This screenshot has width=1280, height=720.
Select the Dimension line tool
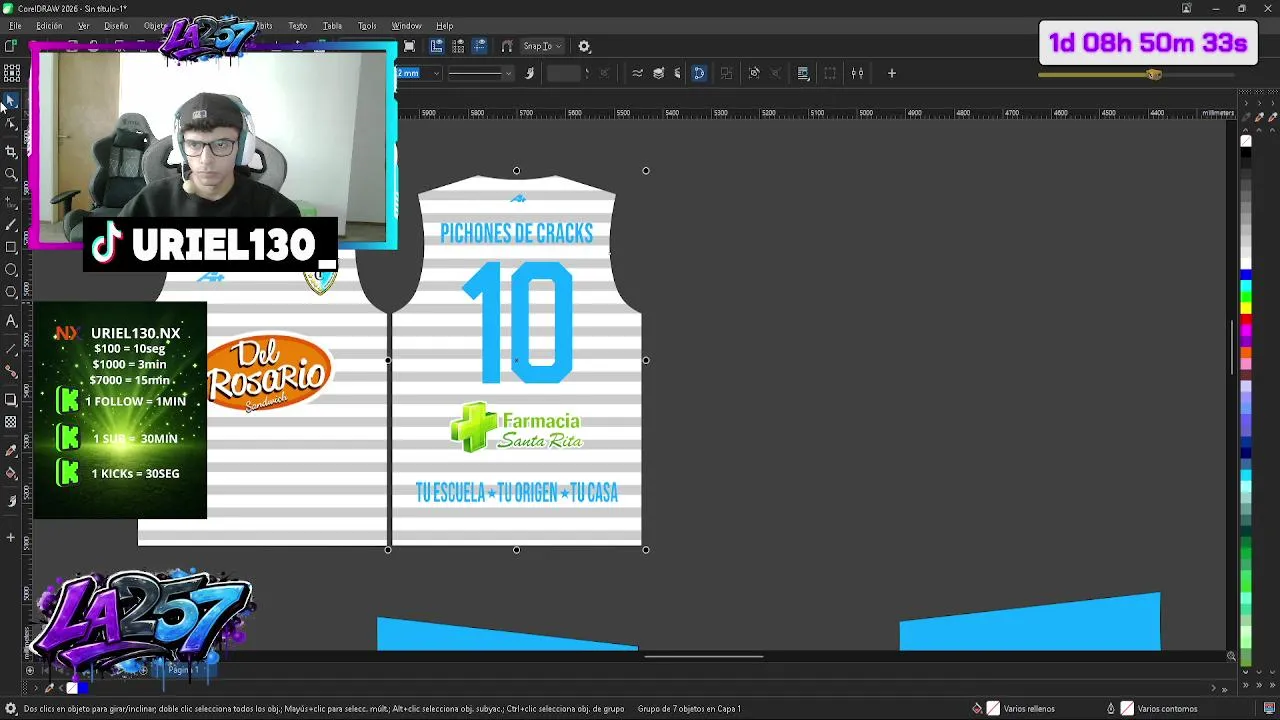(11, 349)
